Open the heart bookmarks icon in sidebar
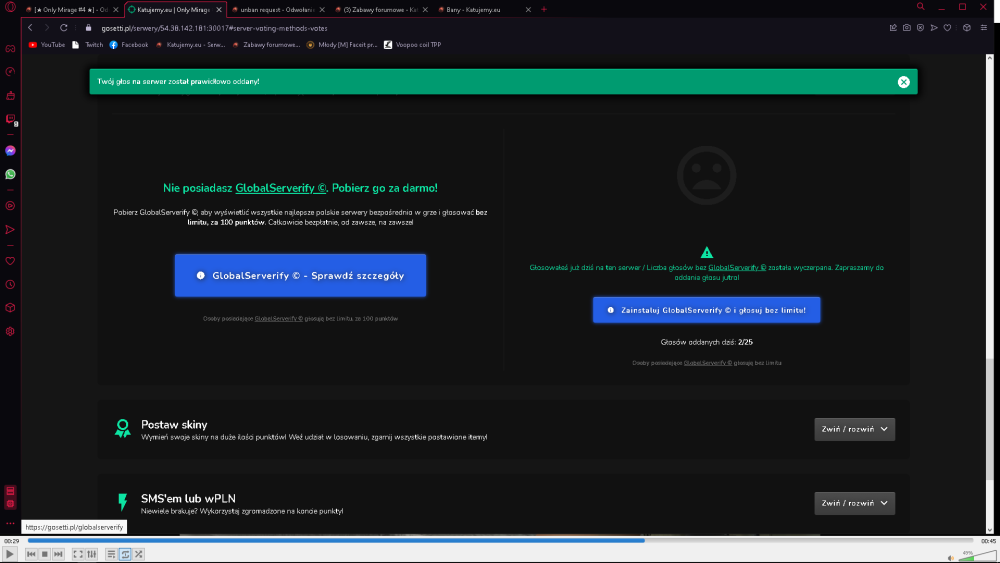This screenshot has width=1000, height=563. coord(10,261)
